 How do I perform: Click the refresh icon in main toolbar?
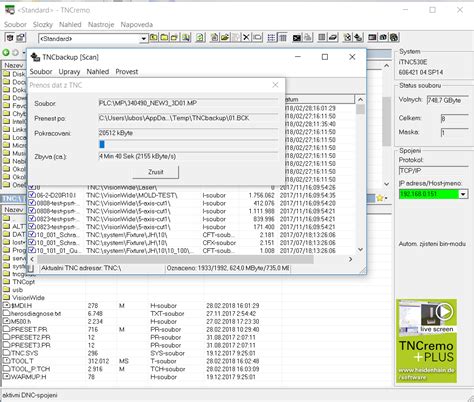point(200,38)
